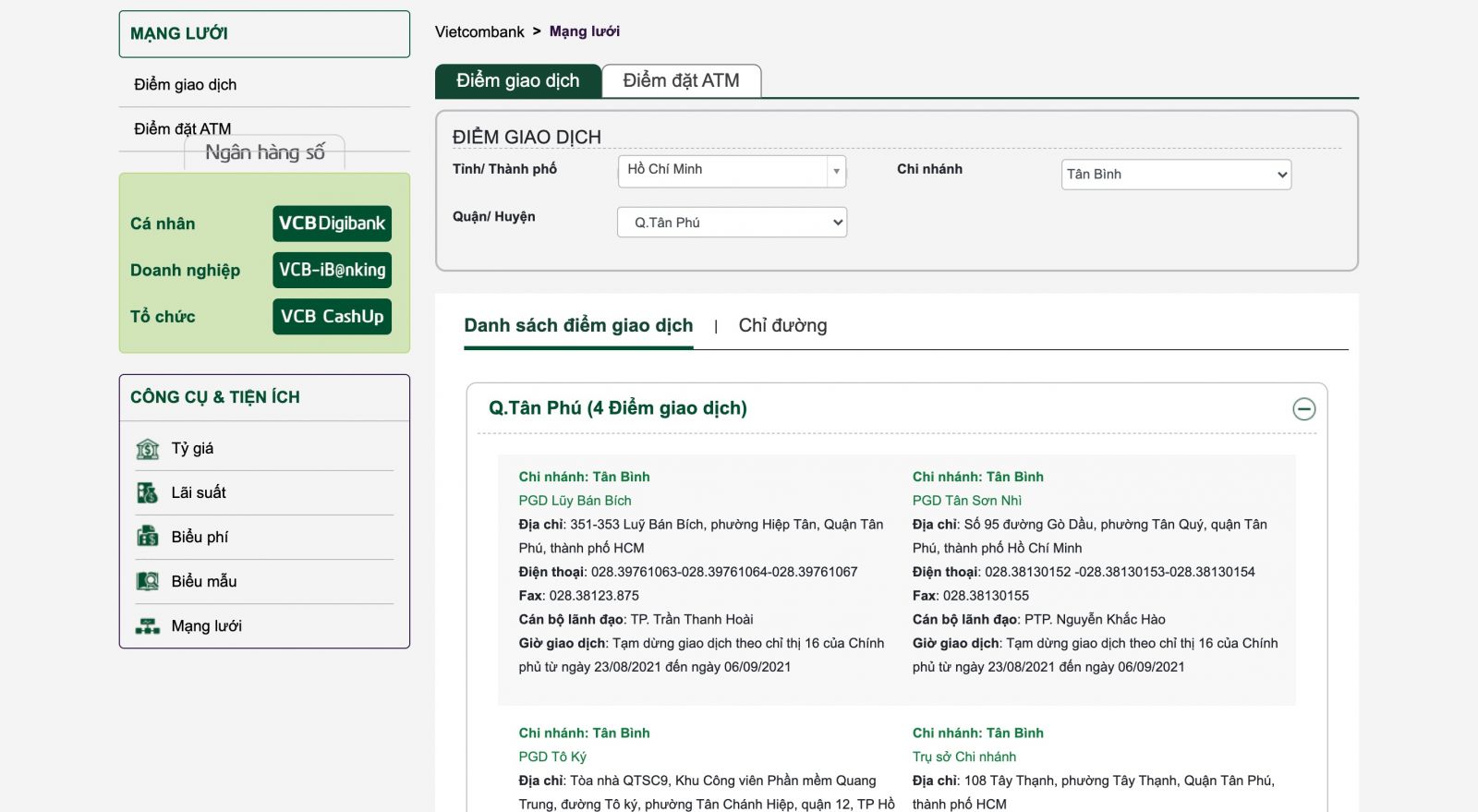The height and width of the screenshot is (812, 1478).
Task: Switch to the Điểm giao dịch tab
Action: (518, 81)
